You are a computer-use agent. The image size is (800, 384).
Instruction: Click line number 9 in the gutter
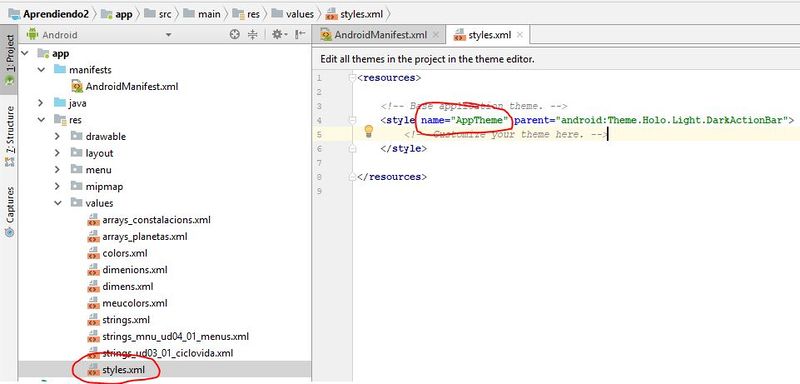tap(319, 191)
